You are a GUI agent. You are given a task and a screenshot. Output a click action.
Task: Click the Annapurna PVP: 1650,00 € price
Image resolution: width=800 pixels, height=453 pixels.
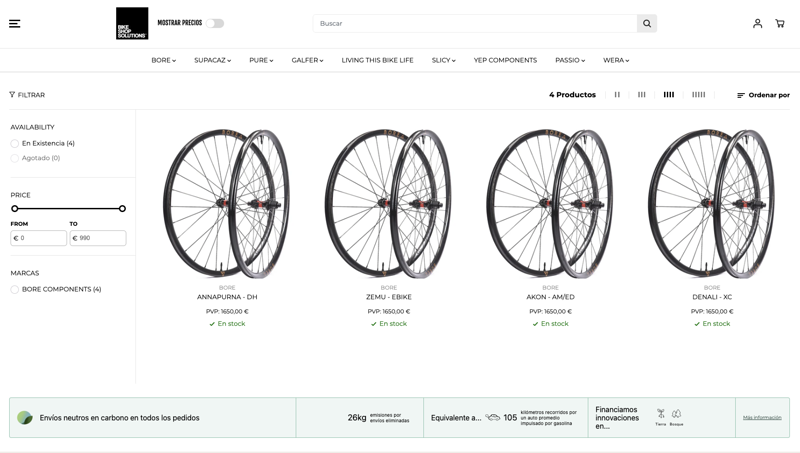(227, 311)
